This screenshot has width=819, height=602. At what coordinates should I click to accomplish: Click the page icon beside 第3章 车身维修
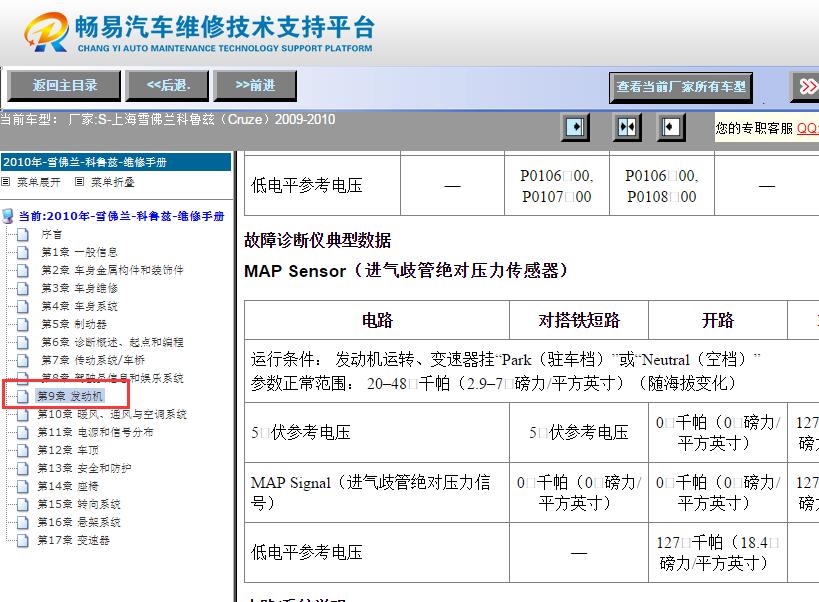tap(22, 288)
